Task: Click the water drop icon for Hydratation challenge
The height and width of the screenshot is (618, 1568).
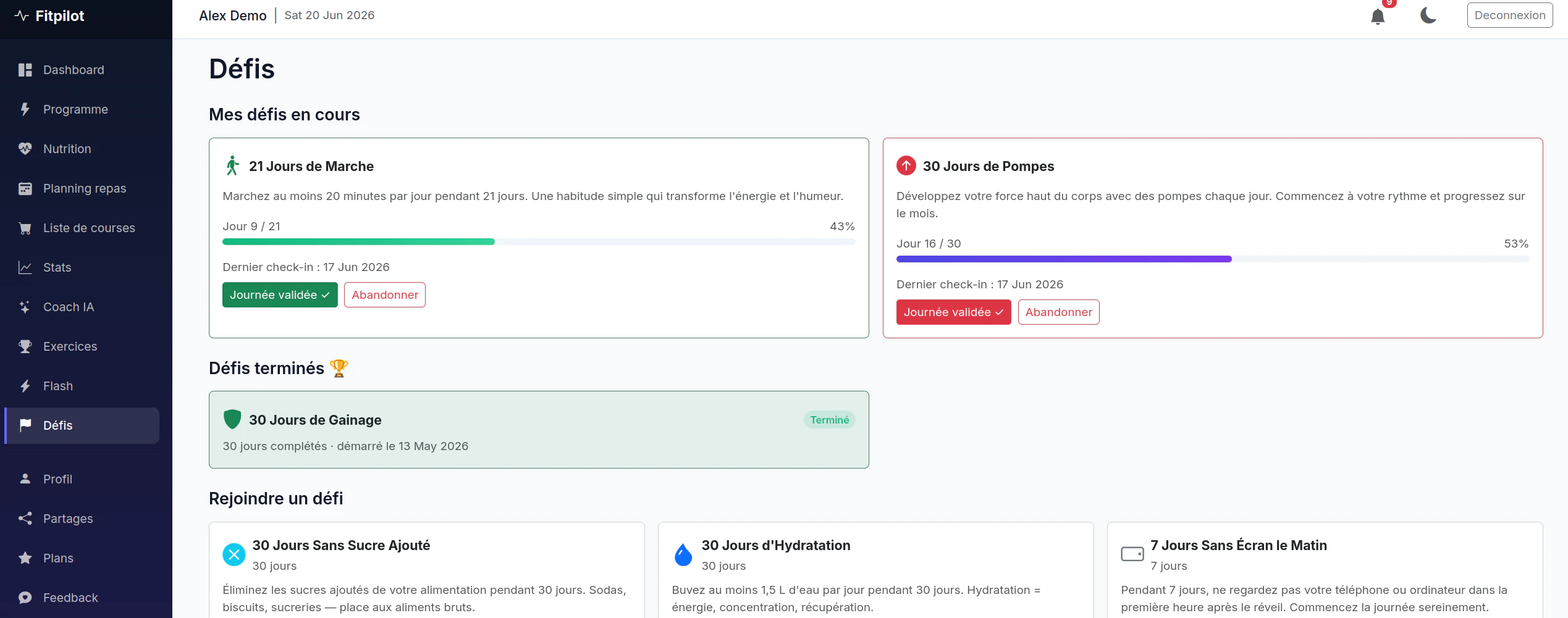Action: (x=683, y=554)
